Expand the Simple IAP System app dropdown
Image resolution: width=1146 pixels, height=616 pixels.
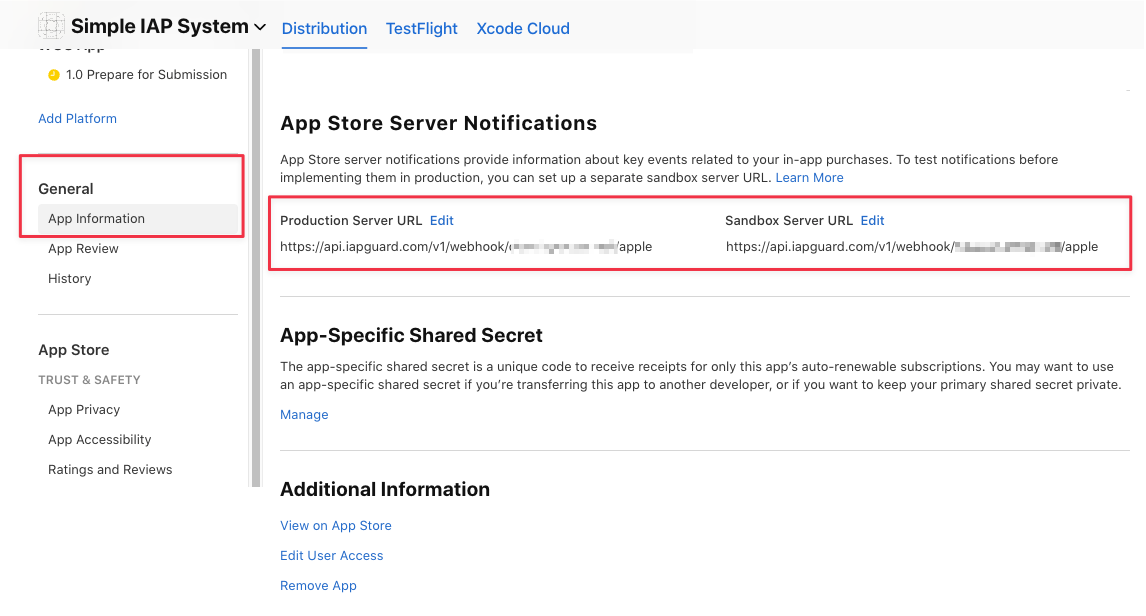(261, 28)
